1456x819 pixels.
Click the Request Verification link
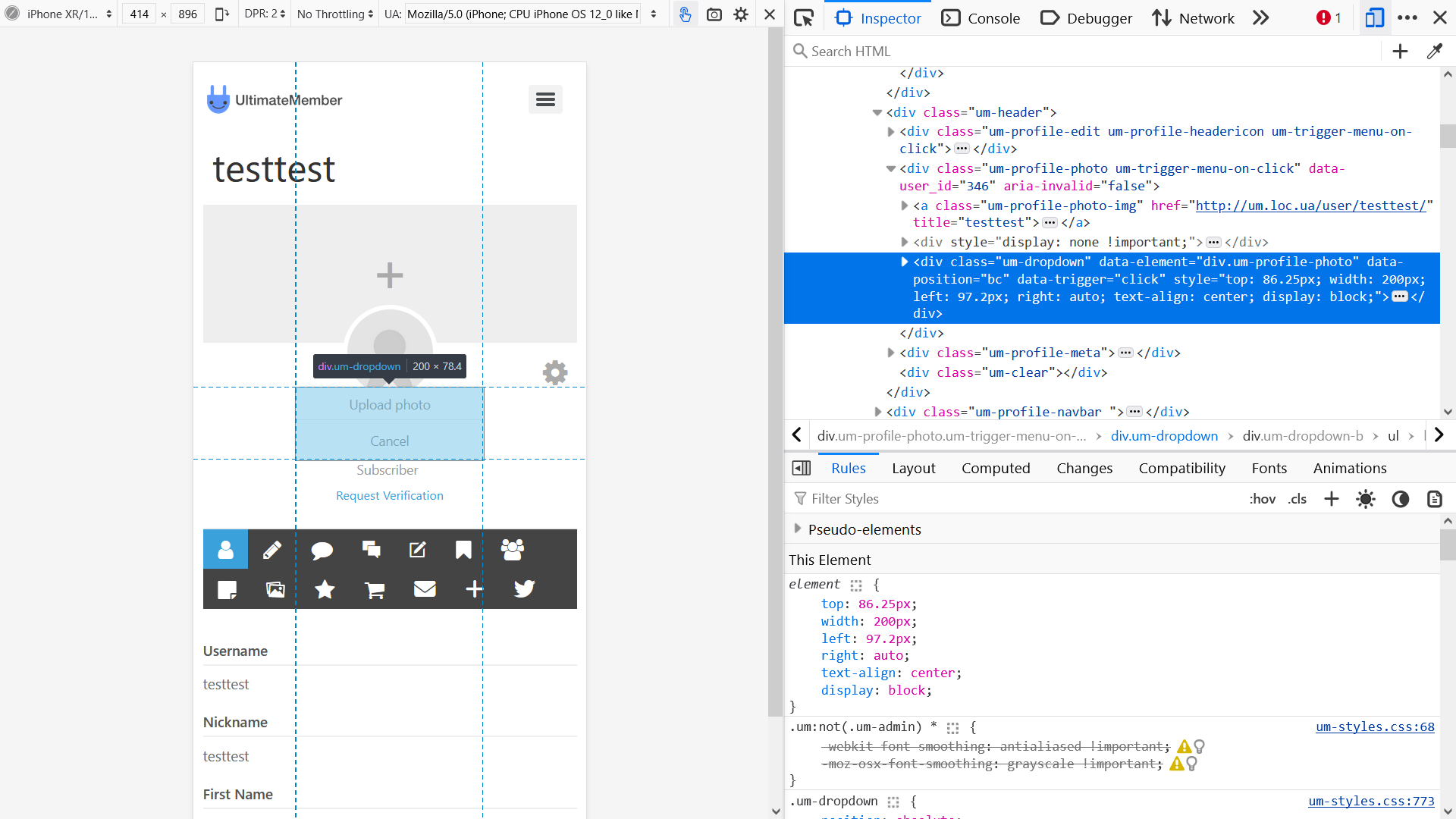click(390, 495)
